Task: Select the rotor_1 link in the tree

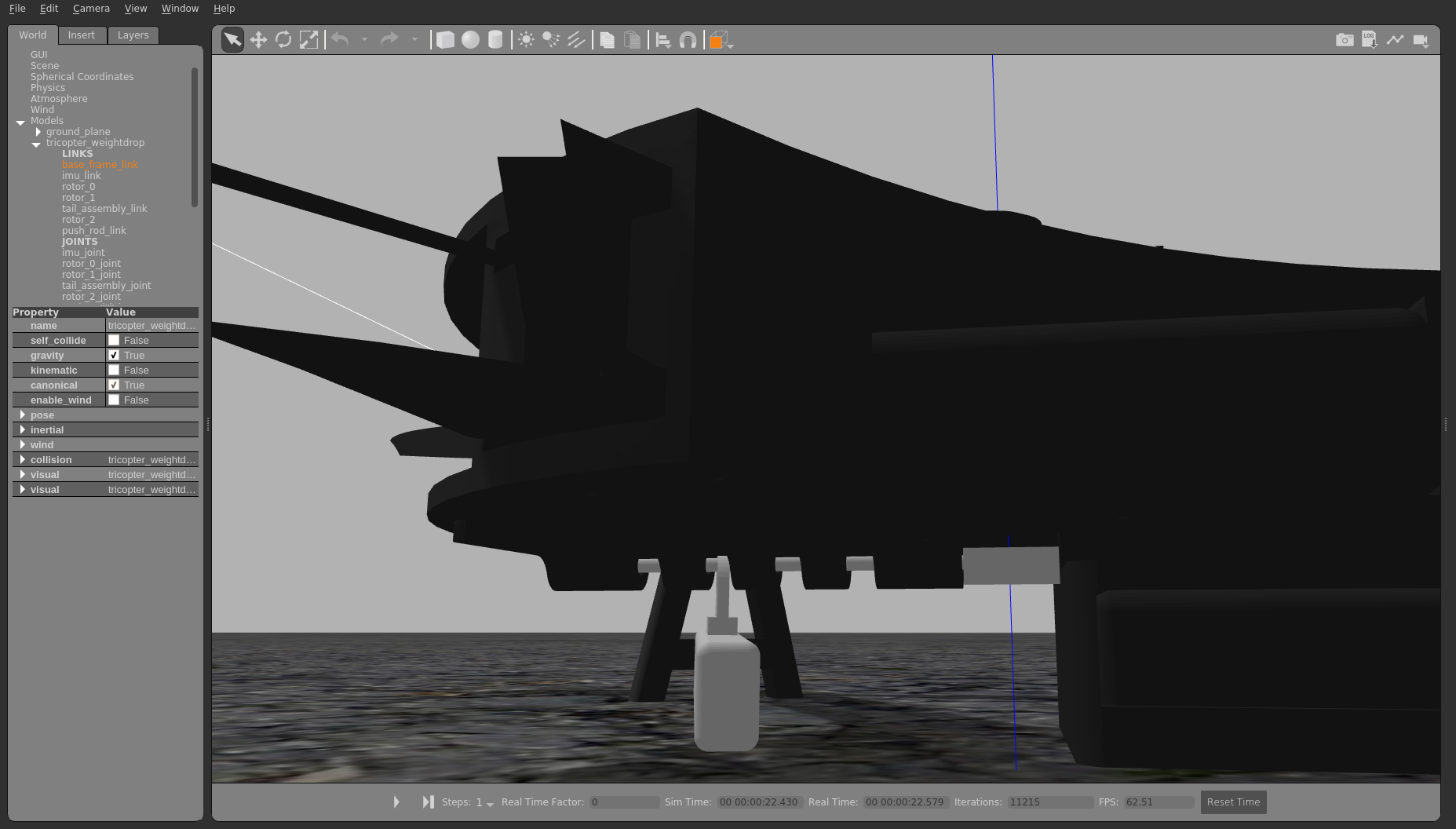Action: coord(78,197)
